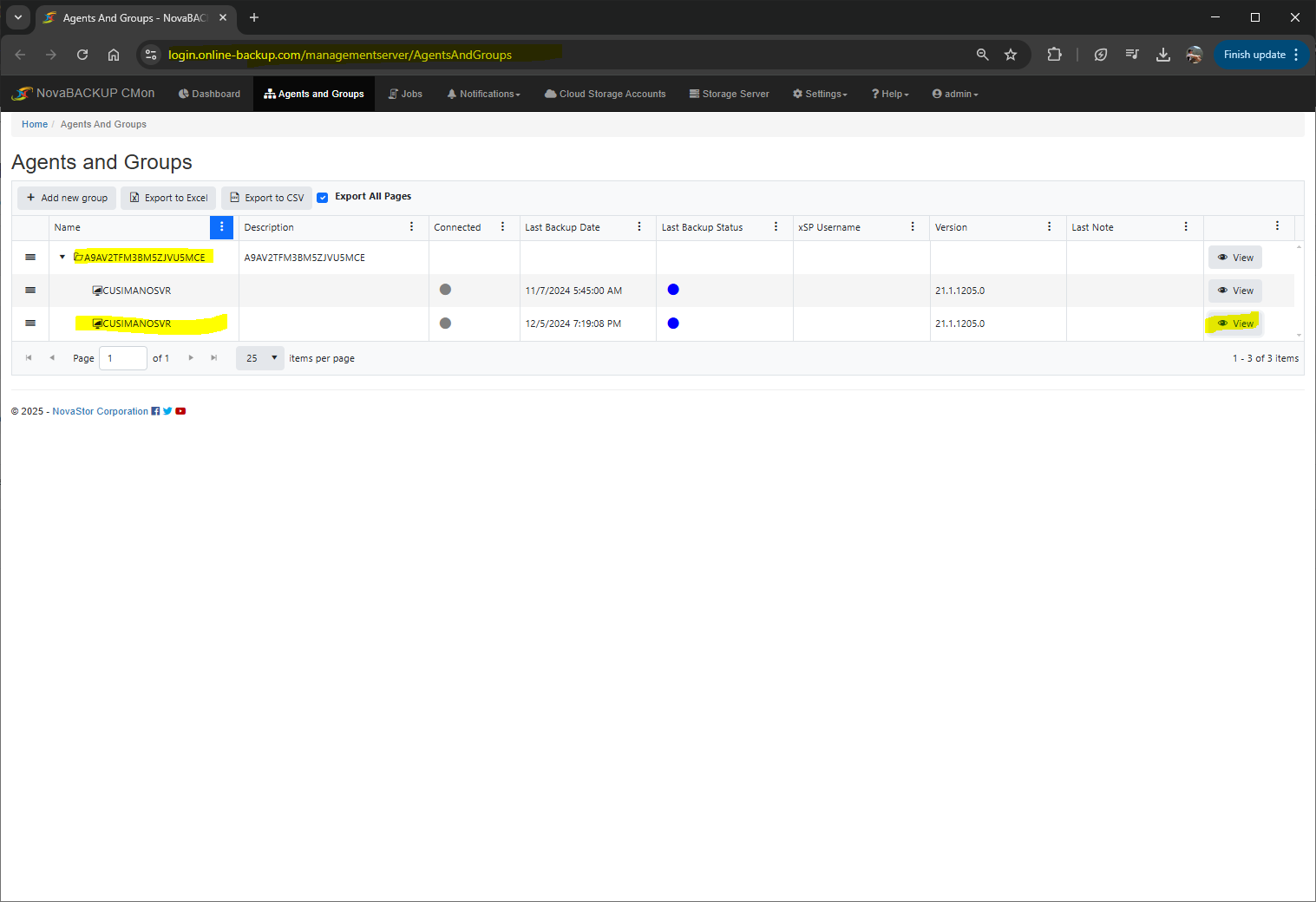View site information icon in address bar

151,55
